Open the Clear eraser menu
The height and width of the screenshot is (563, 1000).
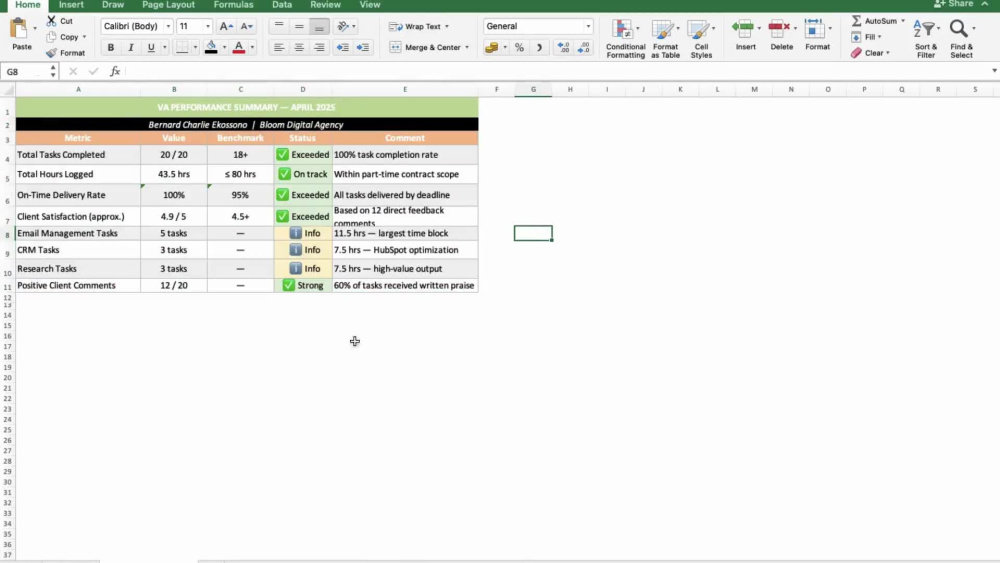pyautogui.click(x=870, y=53)
